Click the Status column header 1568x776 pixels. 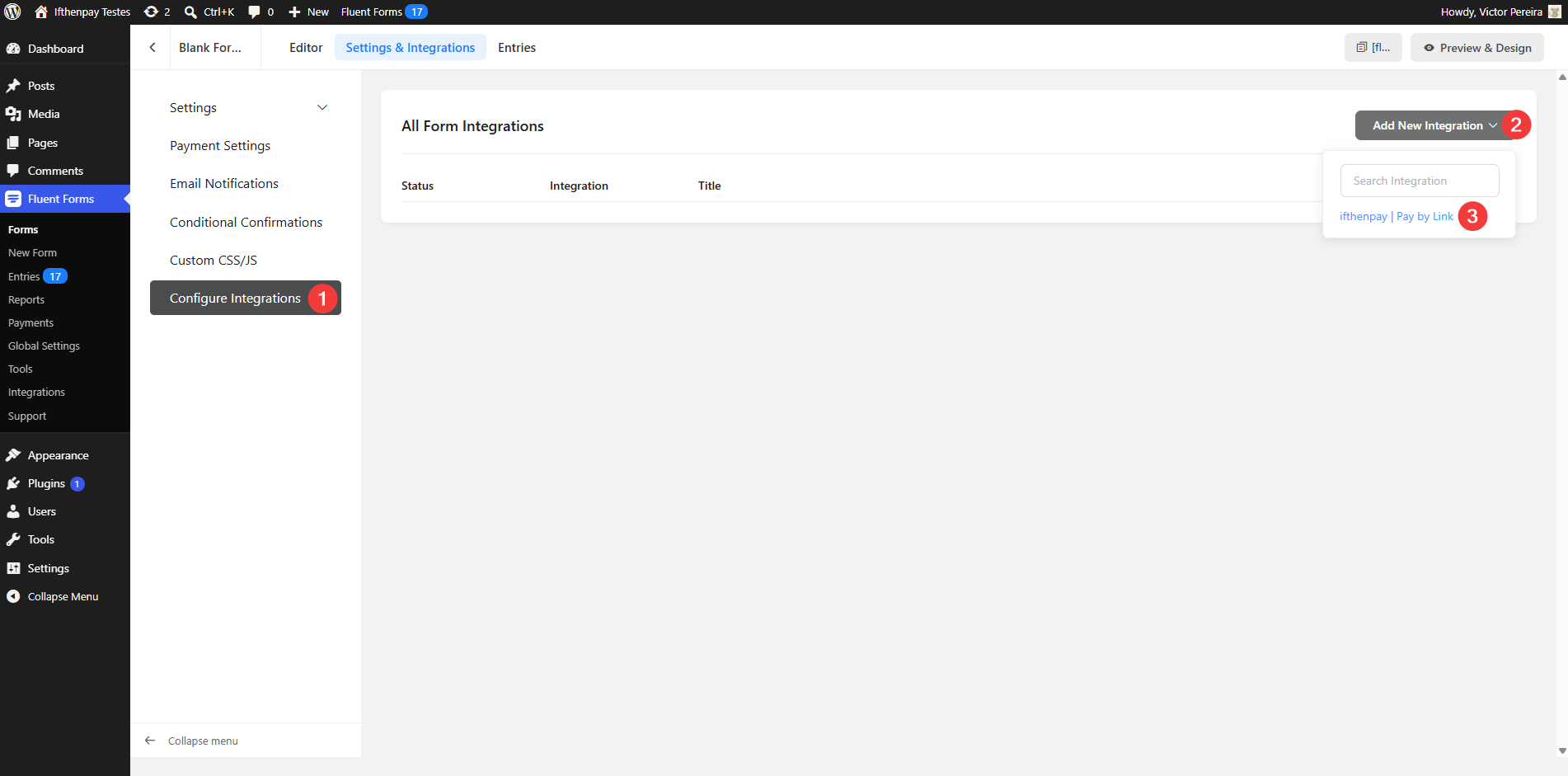click(x=417, y=186)
